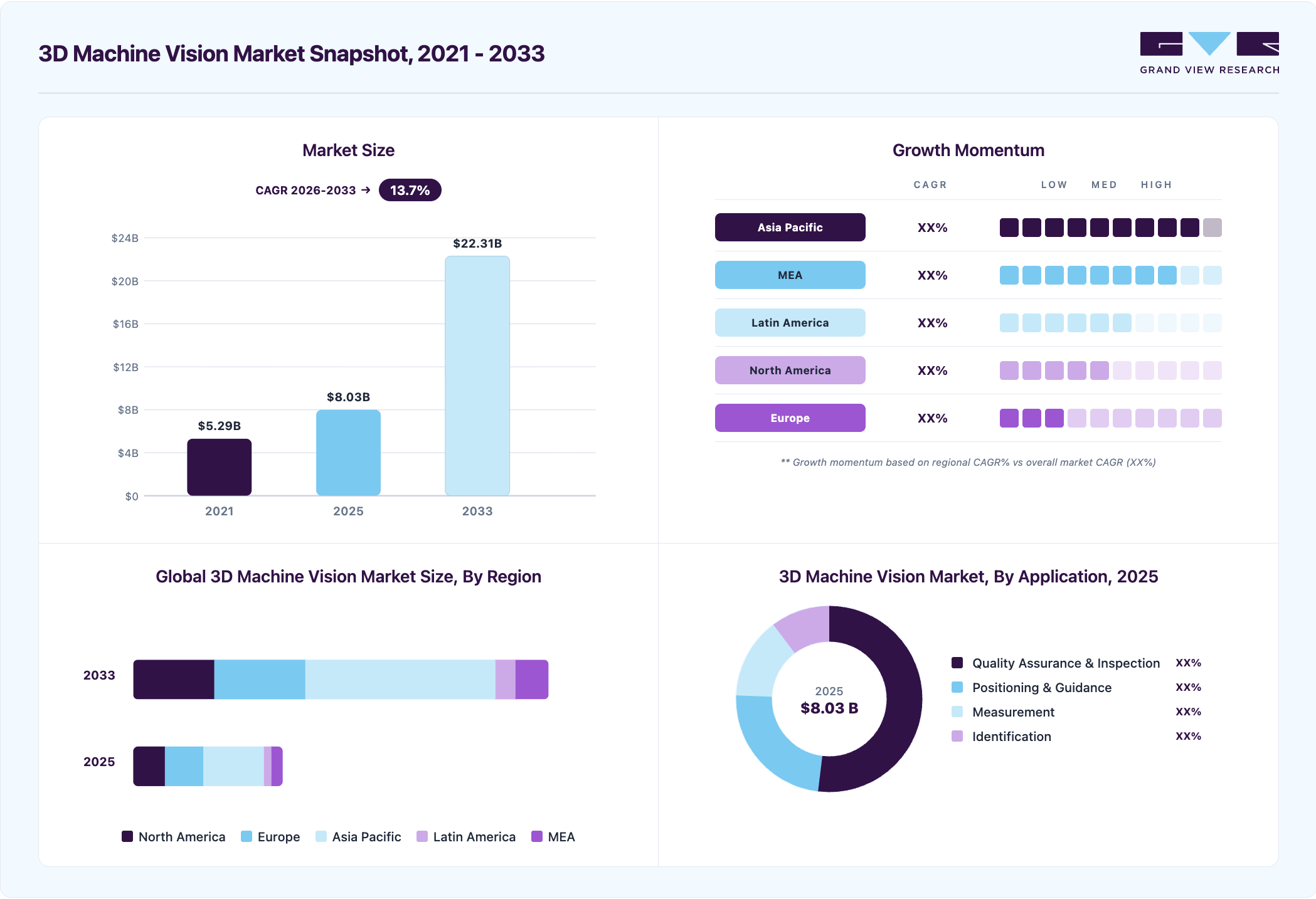Viewport: 1316px width, 899px height.
Task: Click the 13.7% CAGR badge
Action: point(410,190)
